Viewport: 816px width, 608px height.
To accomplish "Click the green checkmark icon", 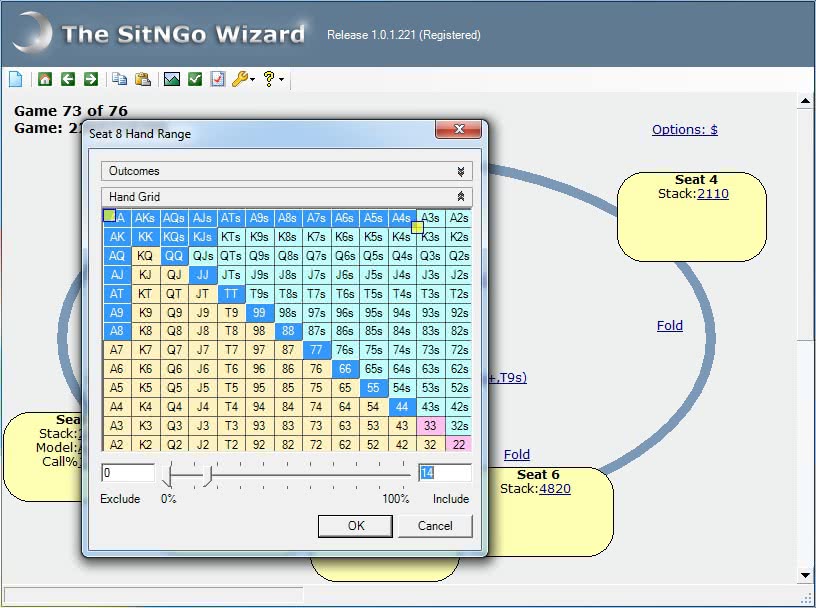I will coord(195,79).
